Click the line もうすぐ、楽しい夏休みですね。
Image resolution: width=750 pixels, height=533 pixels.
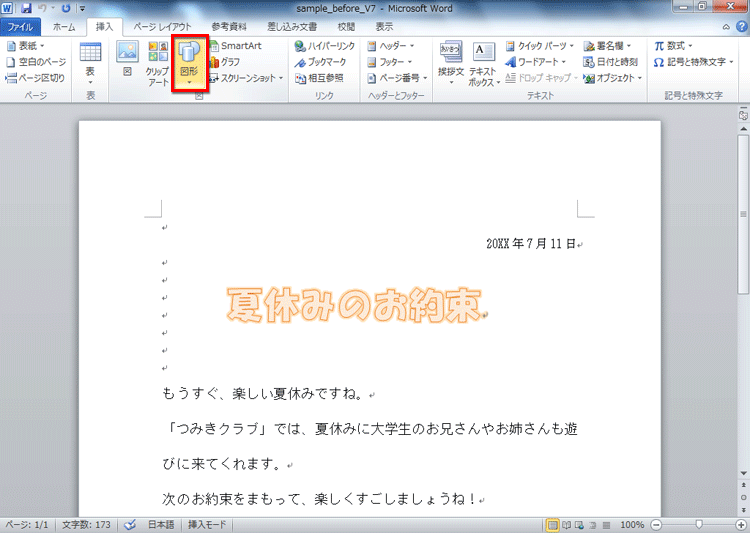tap(264, 394)
